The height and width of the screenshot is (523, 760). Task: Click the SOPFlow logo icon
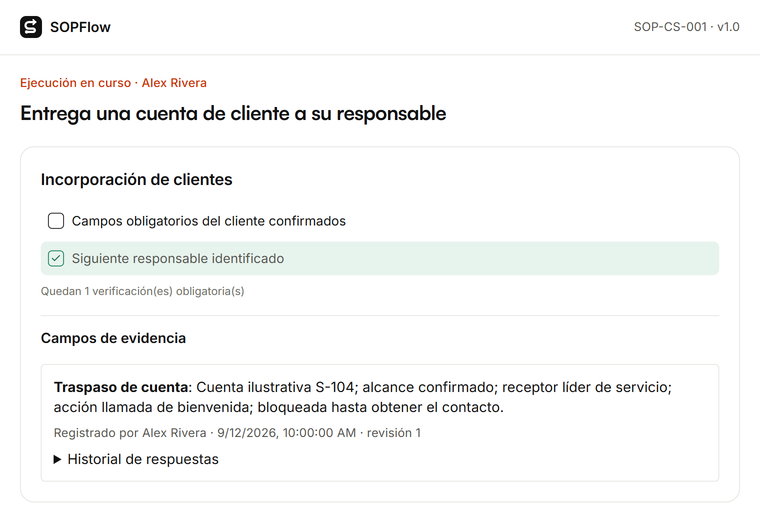click(x=31, y=27)
